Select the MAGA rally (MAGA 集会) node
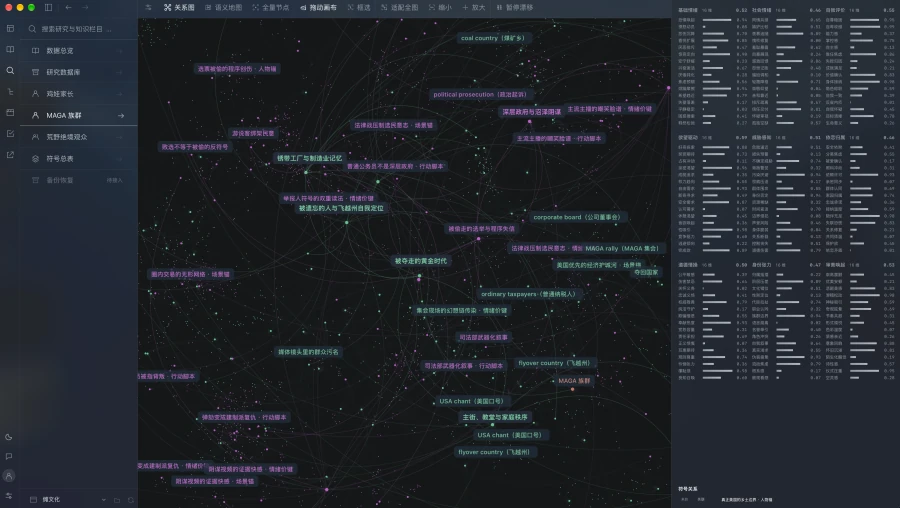This screenshot has width=900, height=508. (x=622, y=249)
